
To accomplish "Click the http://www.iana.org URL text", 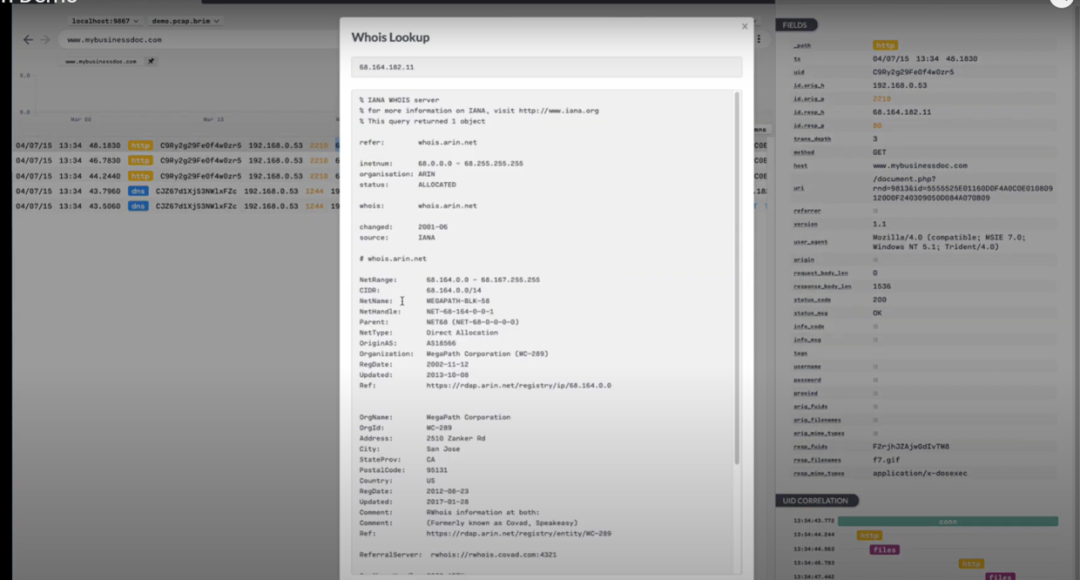I will (559, 111).
